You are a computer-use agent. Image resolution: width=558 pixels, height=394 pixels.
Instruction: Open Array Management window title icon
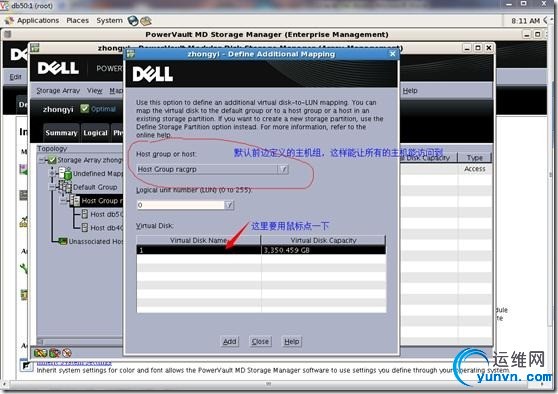click(35, 48)
